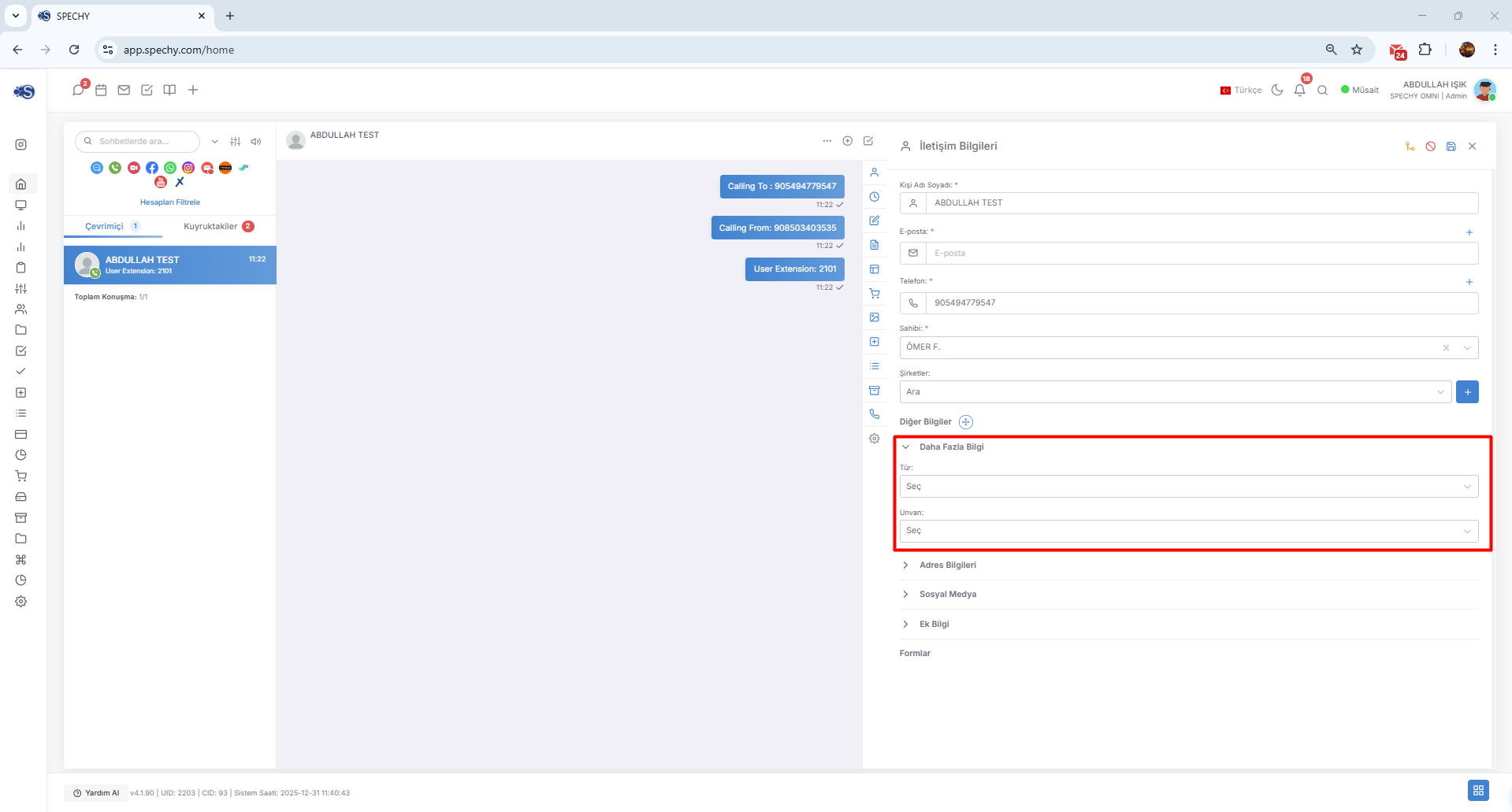Filter conversations by red video call icon
The image size is (1512, 812).
point(134,168)
